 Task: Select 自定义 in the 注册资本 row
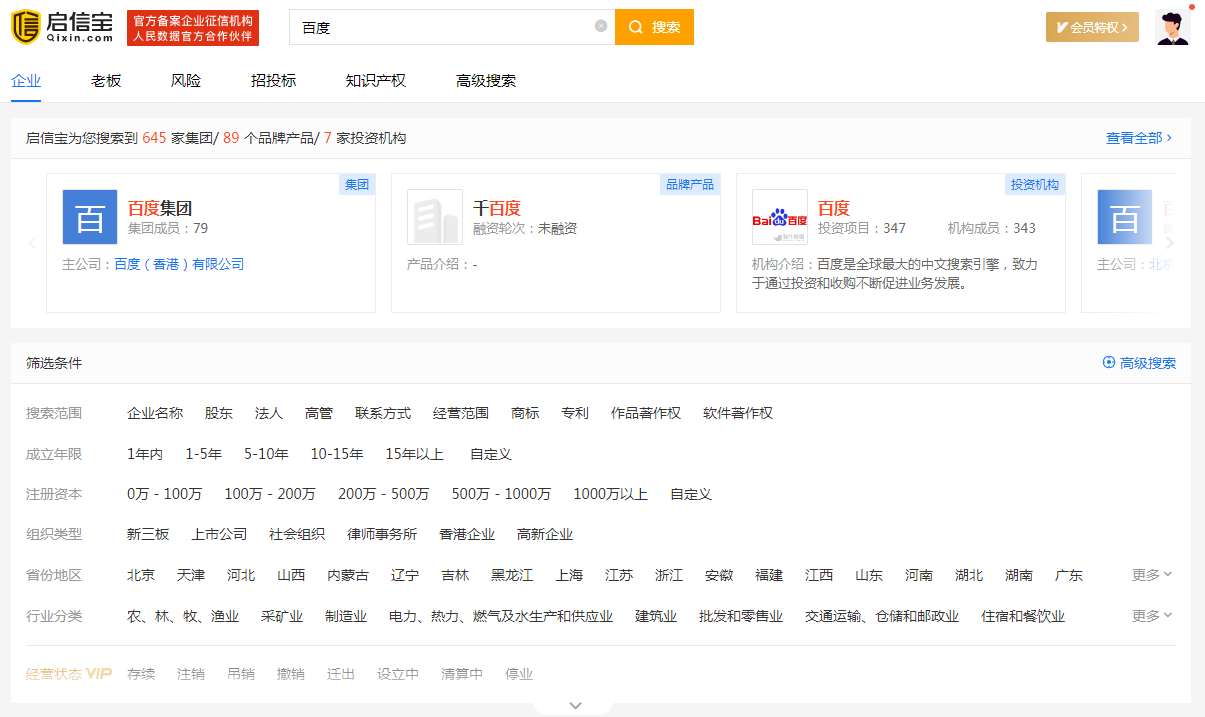click(691, 494)
